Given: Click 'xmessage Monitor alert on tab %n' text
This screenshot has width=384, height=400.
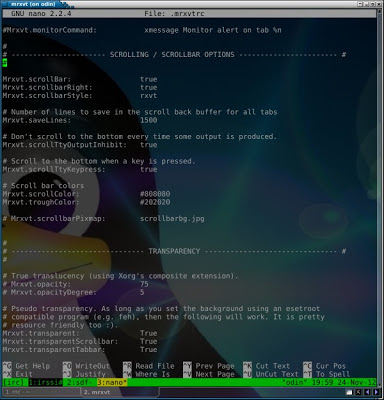Looking at the screenshot, I should [x=213, y=30].
